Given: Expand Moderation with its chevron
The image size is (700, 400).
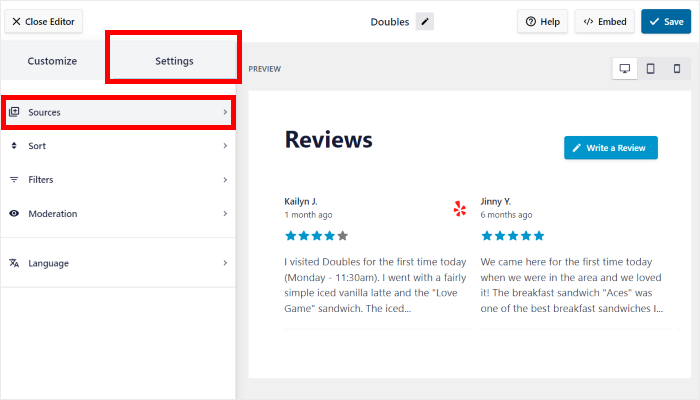Looking at the screenshot, I should coord(225,213).
